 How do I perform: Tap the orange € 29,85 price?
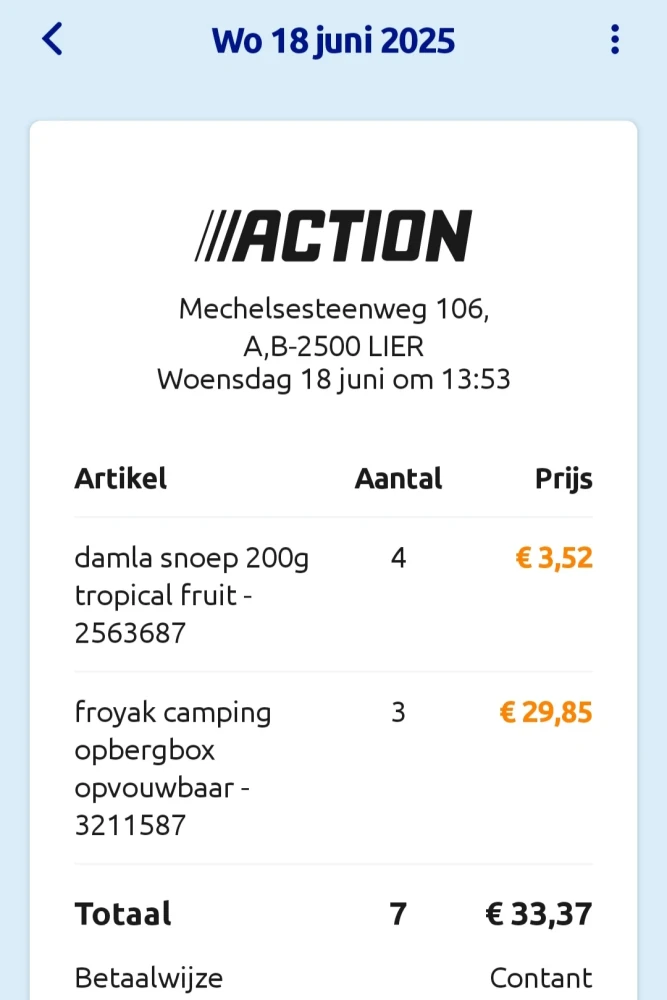(x=546, y=713)
